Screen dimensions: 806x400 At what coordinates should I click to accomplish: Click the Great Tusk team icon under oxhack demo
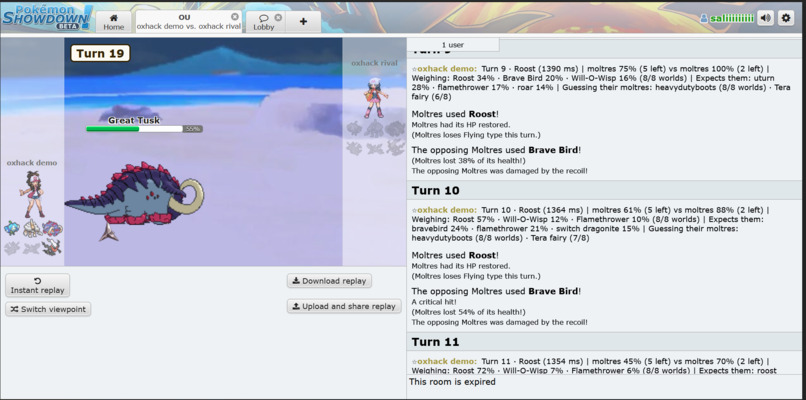(52, 228)
